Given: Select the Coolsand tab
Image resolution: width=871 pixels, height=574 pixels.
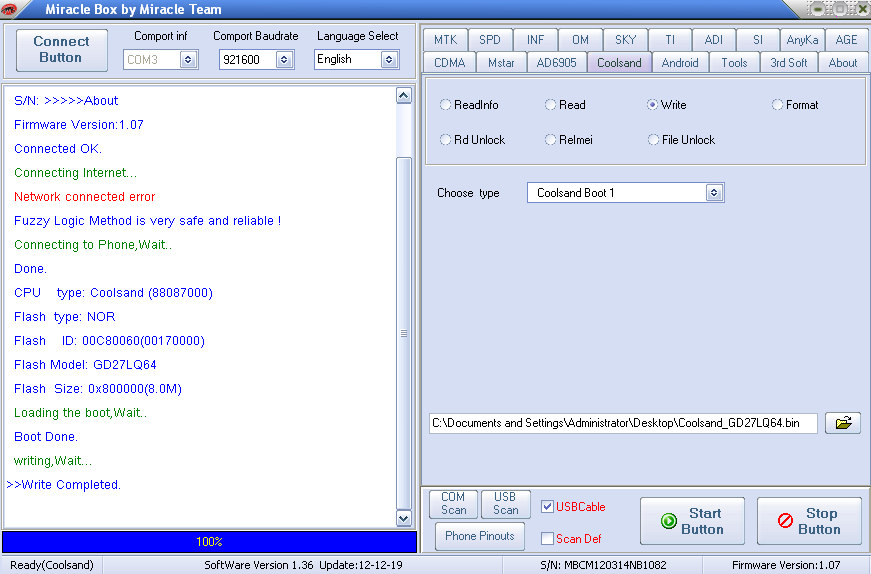Looking at the screenshot, I should click(619, 63).
